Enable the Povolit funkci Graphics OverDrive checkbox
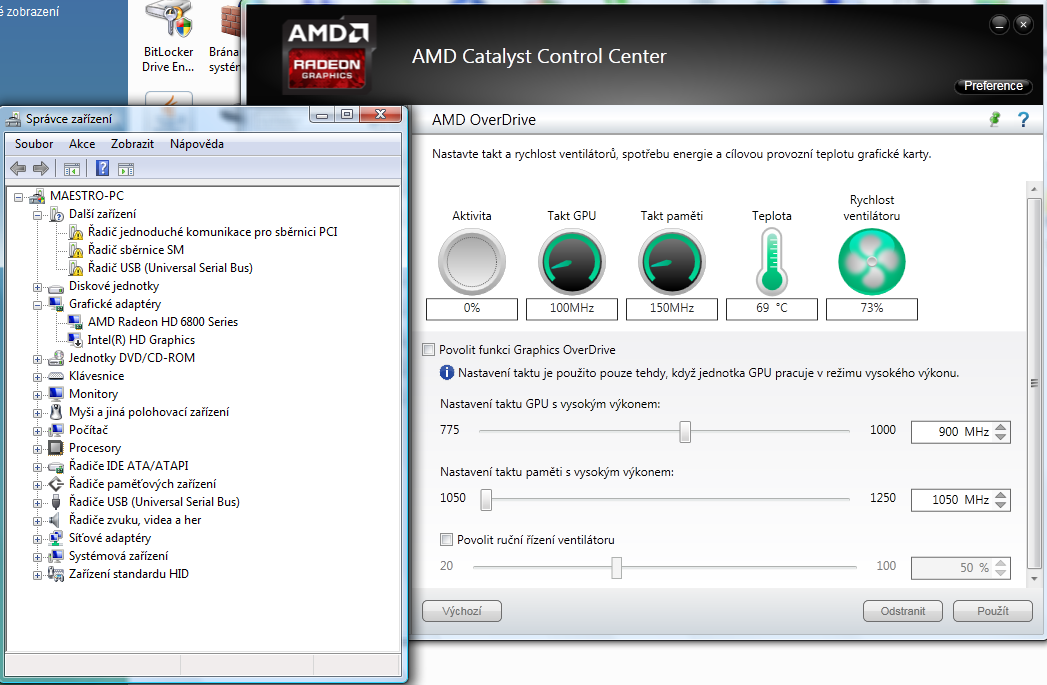The image size is (1047, 685). click(x=429, y=349)
